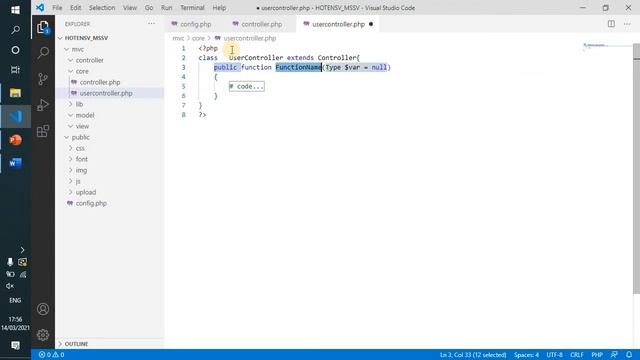Collapse the mvc folder
This screenshot has width=640, height=360.
78,49
